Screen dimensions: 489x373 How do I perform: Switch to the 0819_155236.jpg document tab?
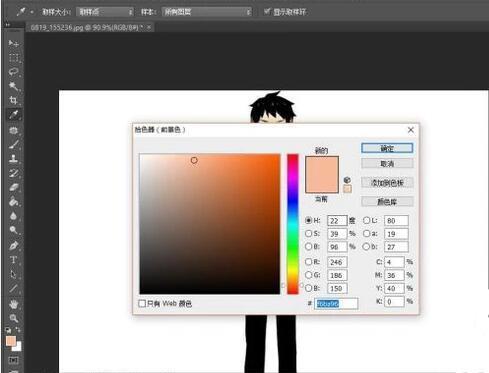tap(87, 27)
